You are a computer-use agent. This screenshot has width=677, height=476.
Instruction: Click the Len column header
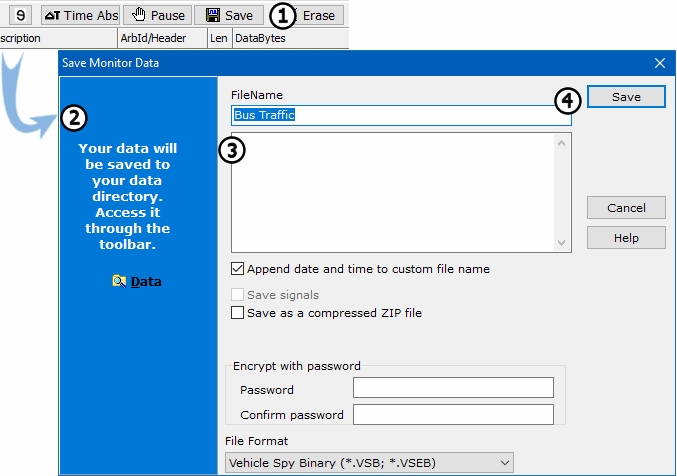point(218,38)
